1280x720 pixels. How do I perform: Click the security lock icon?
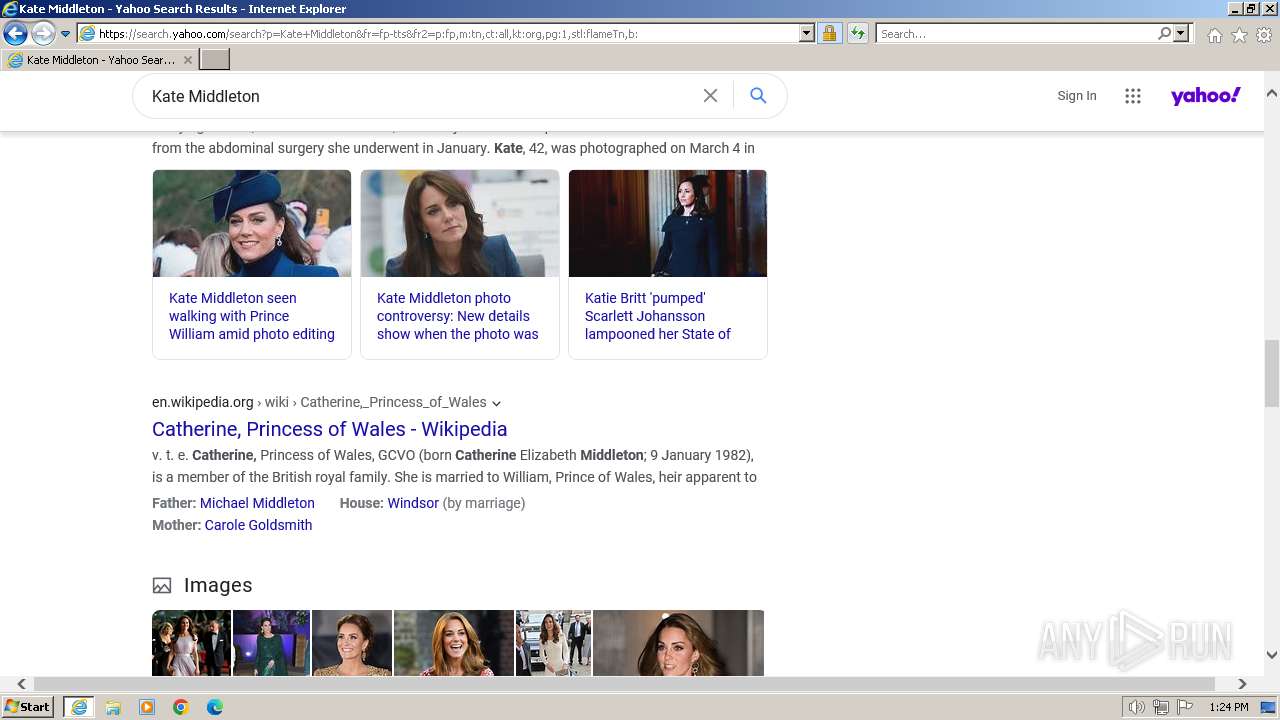(x=829, y=33)
